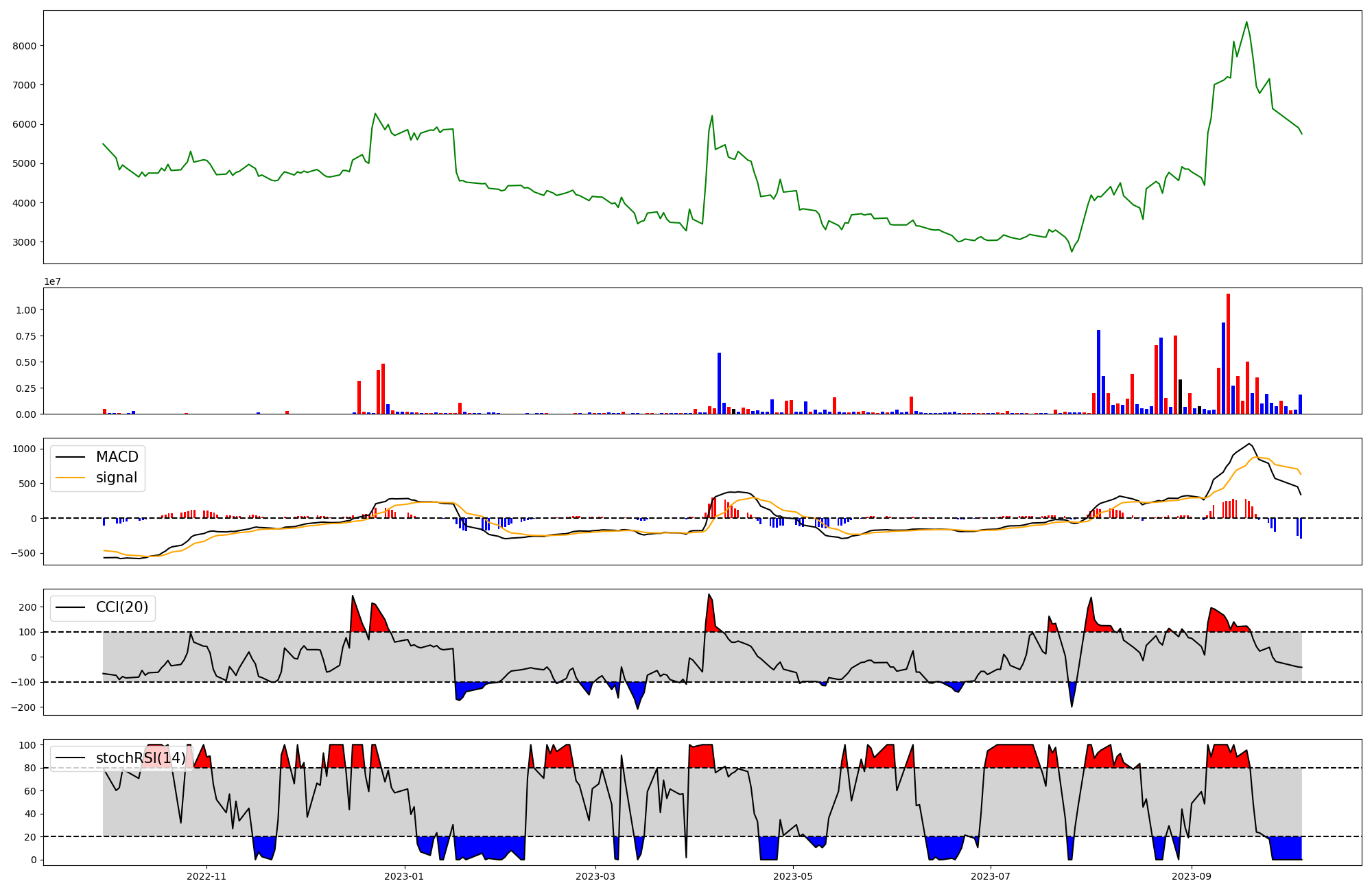Click the 1000 label on MACD axis
The width and height of the screenshot is (1372, 892).
click(25, 449)
